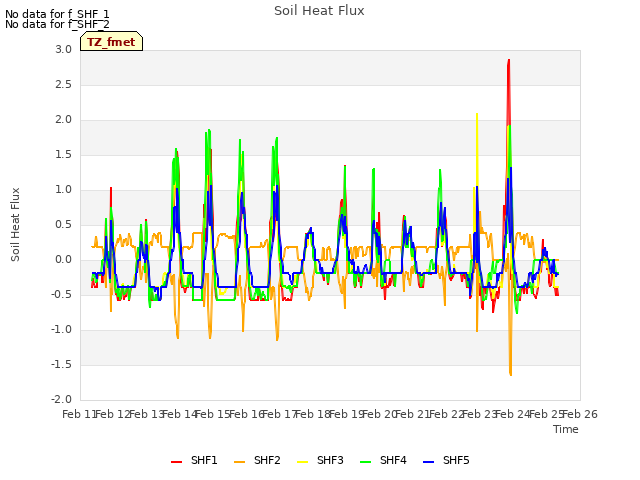Viewport: 640px width, 480px height.
Task: Click the Feb 18 x-axis date label
Action: (313, 415)
